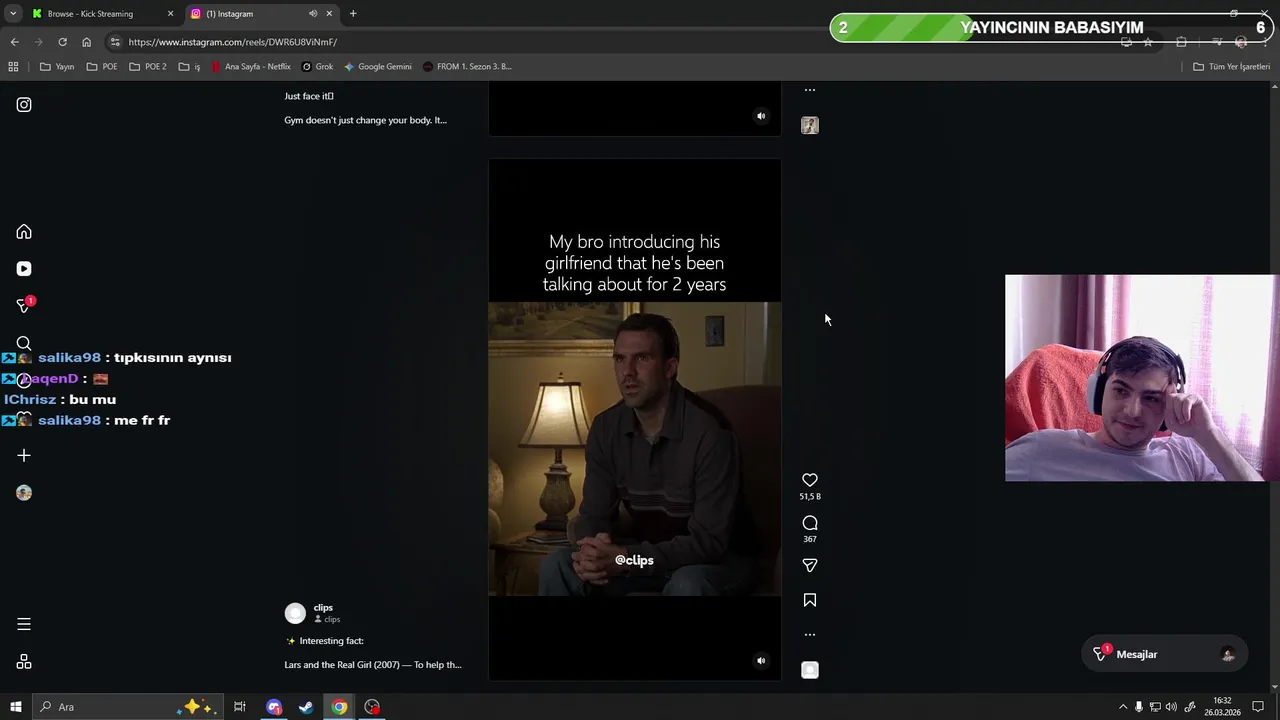Image resolution: width=1280 pixels, height=720 pixels.
Task: Expand caption 'Gym doesn't just change your body'
Action: click(x=365, y=120)
